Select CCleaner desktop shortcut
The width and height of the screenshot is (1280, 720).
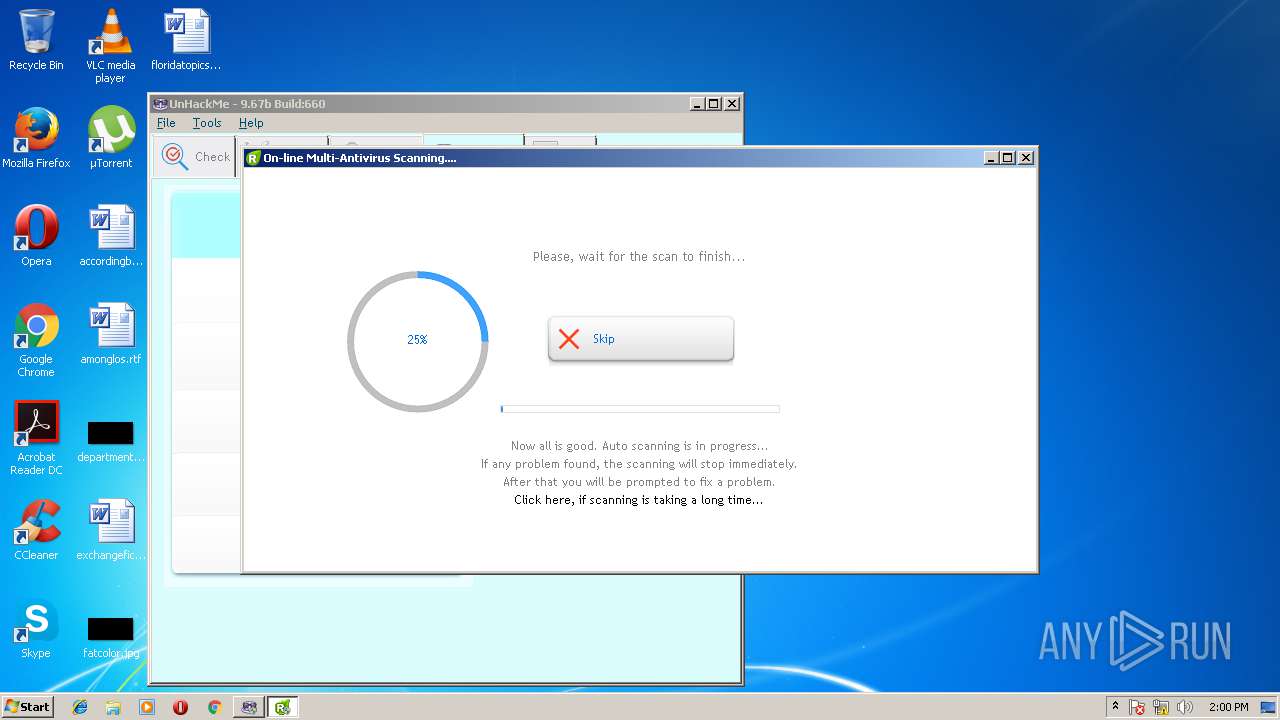36,530
